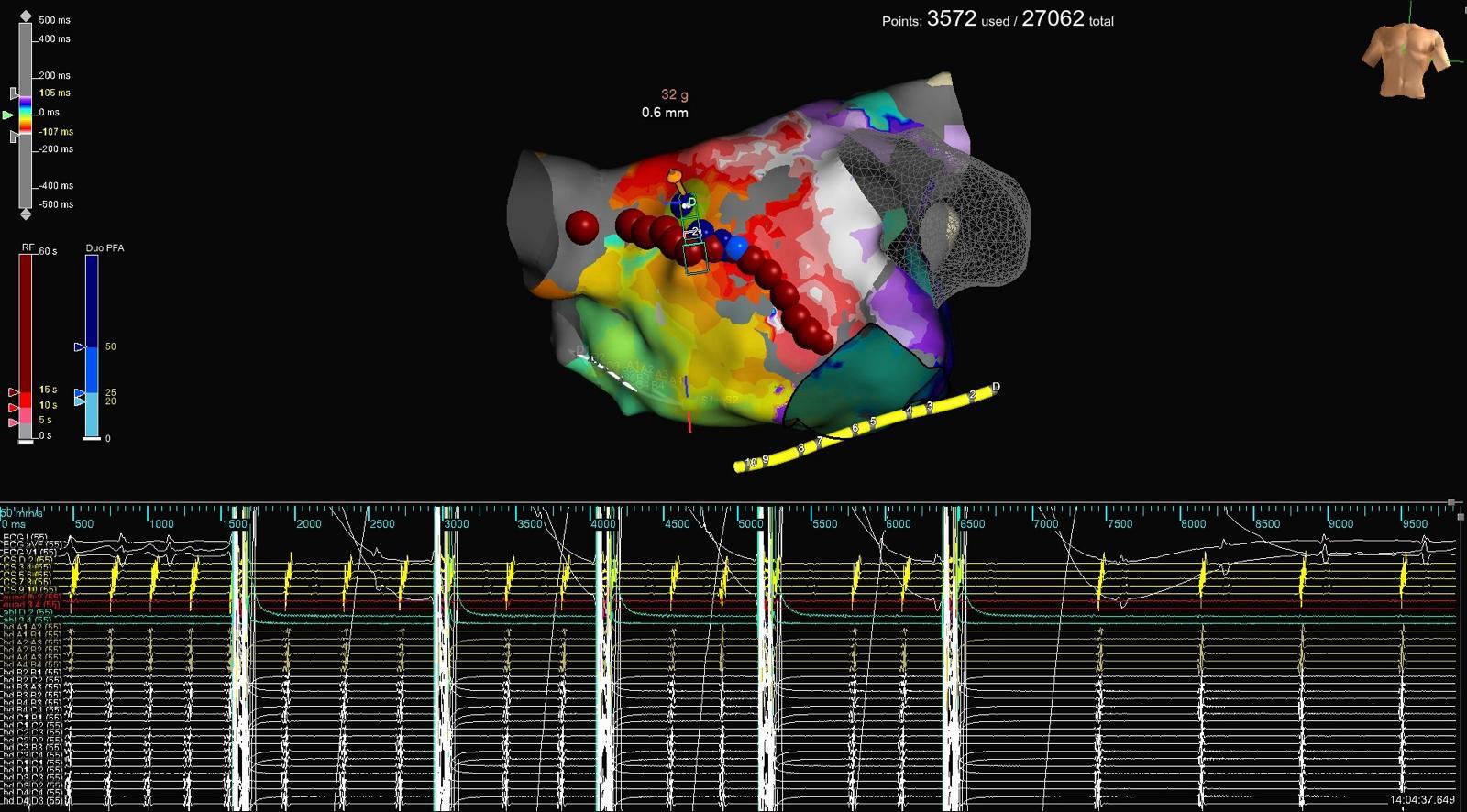This screenshot has width=1467, height=812.
Task: Click the '3572 used' points count
Action: click(x=968, y=19)
